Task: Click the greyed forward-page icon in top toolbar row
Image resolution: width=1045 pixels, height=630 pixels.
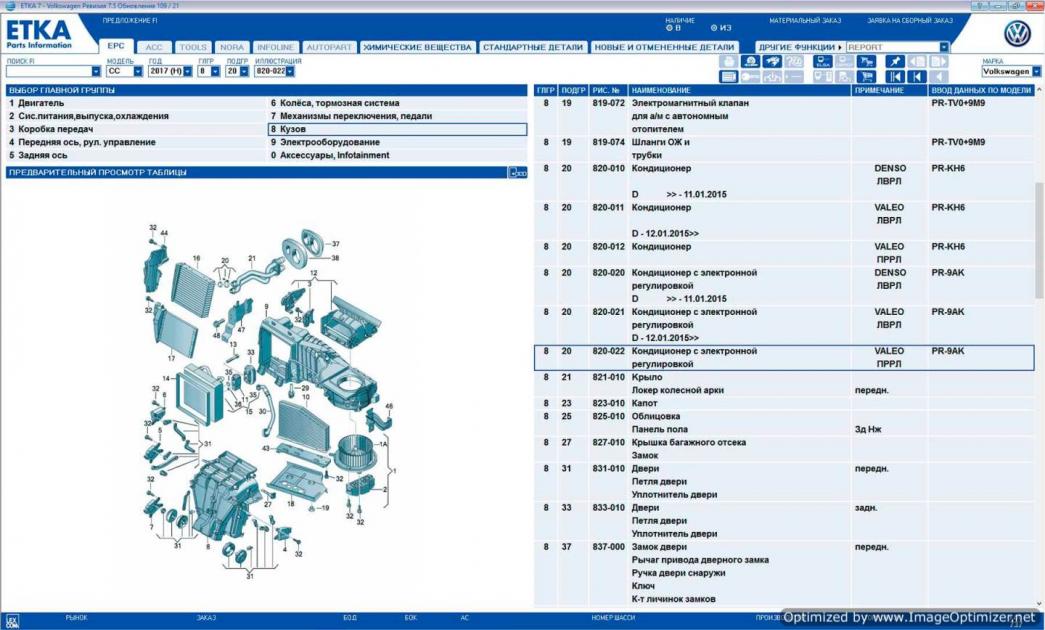Action: coord(938,61)
